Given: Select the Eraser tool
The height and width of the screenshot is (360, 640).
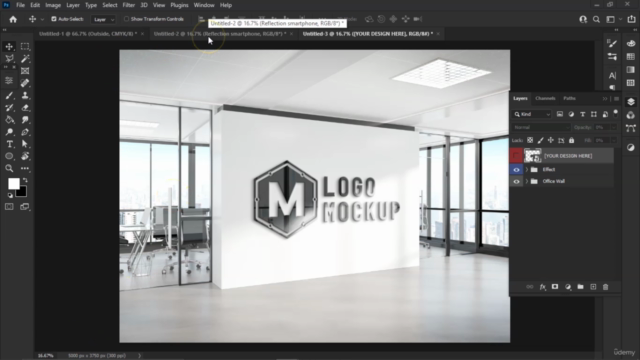Looking at the screenshot, I should point(25,108).
